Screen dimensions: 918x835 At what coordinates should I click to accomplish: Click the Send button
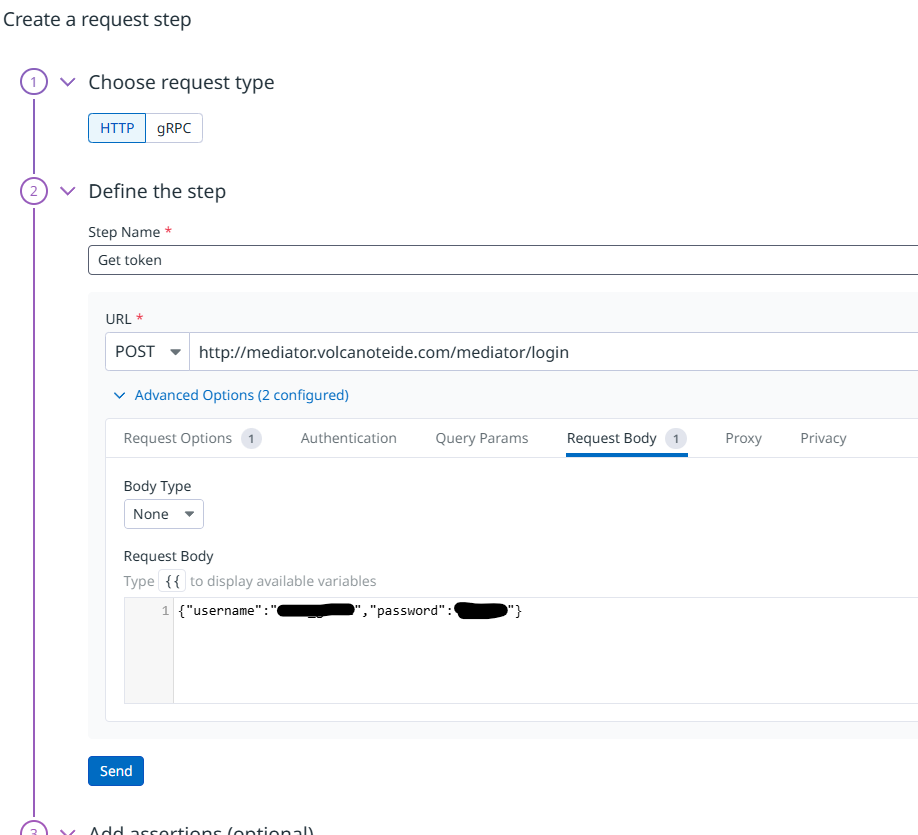point(116,771)
